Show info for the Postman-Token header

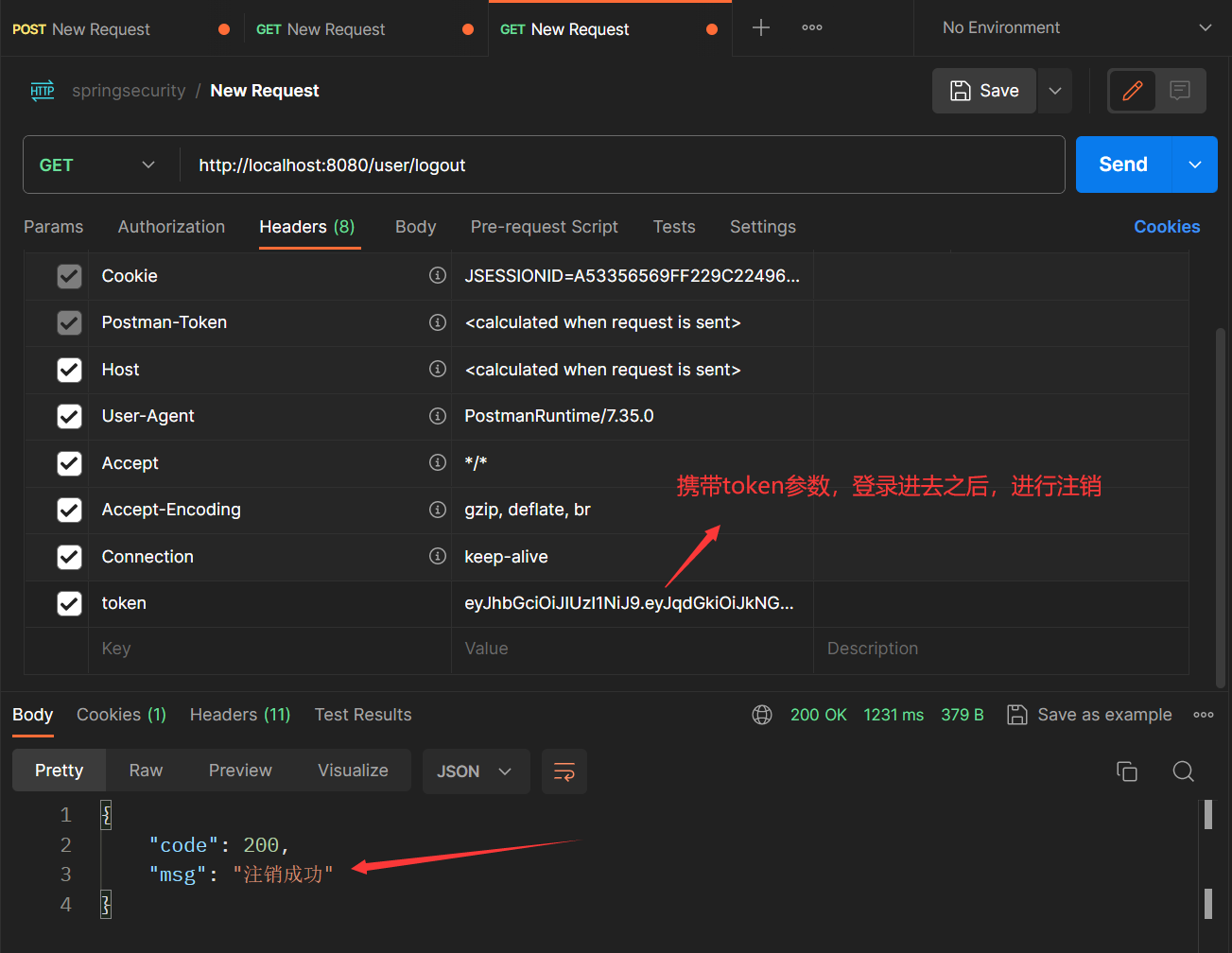point(438,322)
